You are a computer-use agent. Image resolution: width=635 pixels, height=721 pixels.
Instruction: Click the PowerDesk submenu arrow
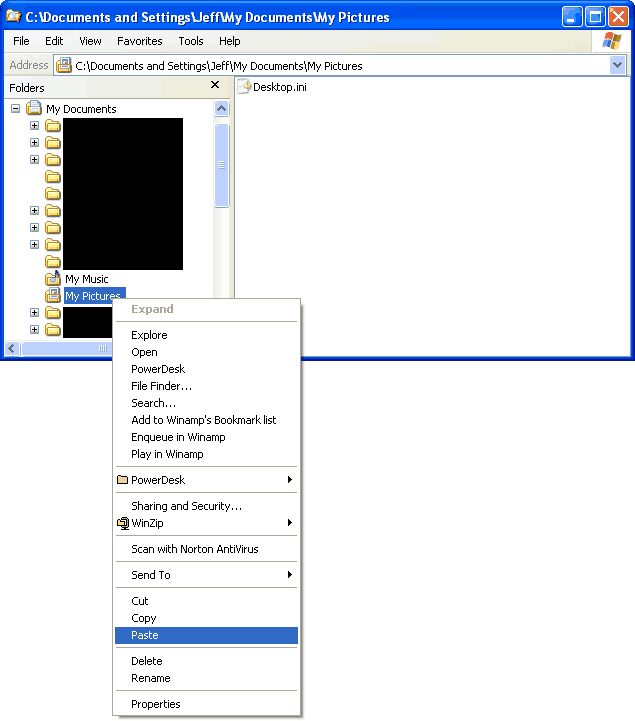pos(290,480)
